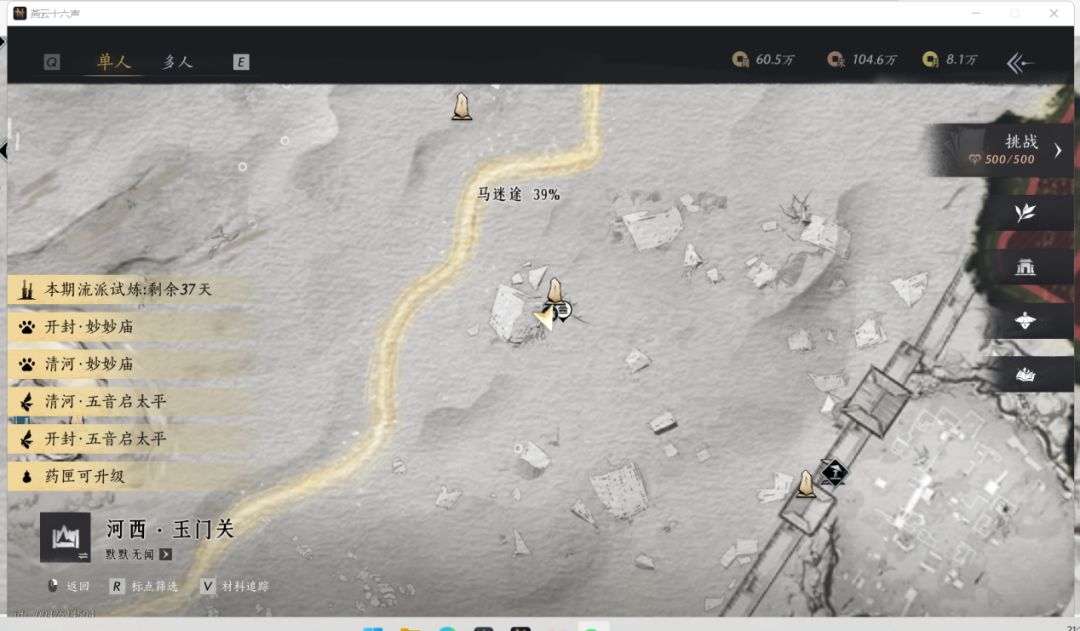Image resolution: width=1080 pixels, height=631 pixels.
Task: Open the 挑战 500/500 panel
Action: [1002, 149]
